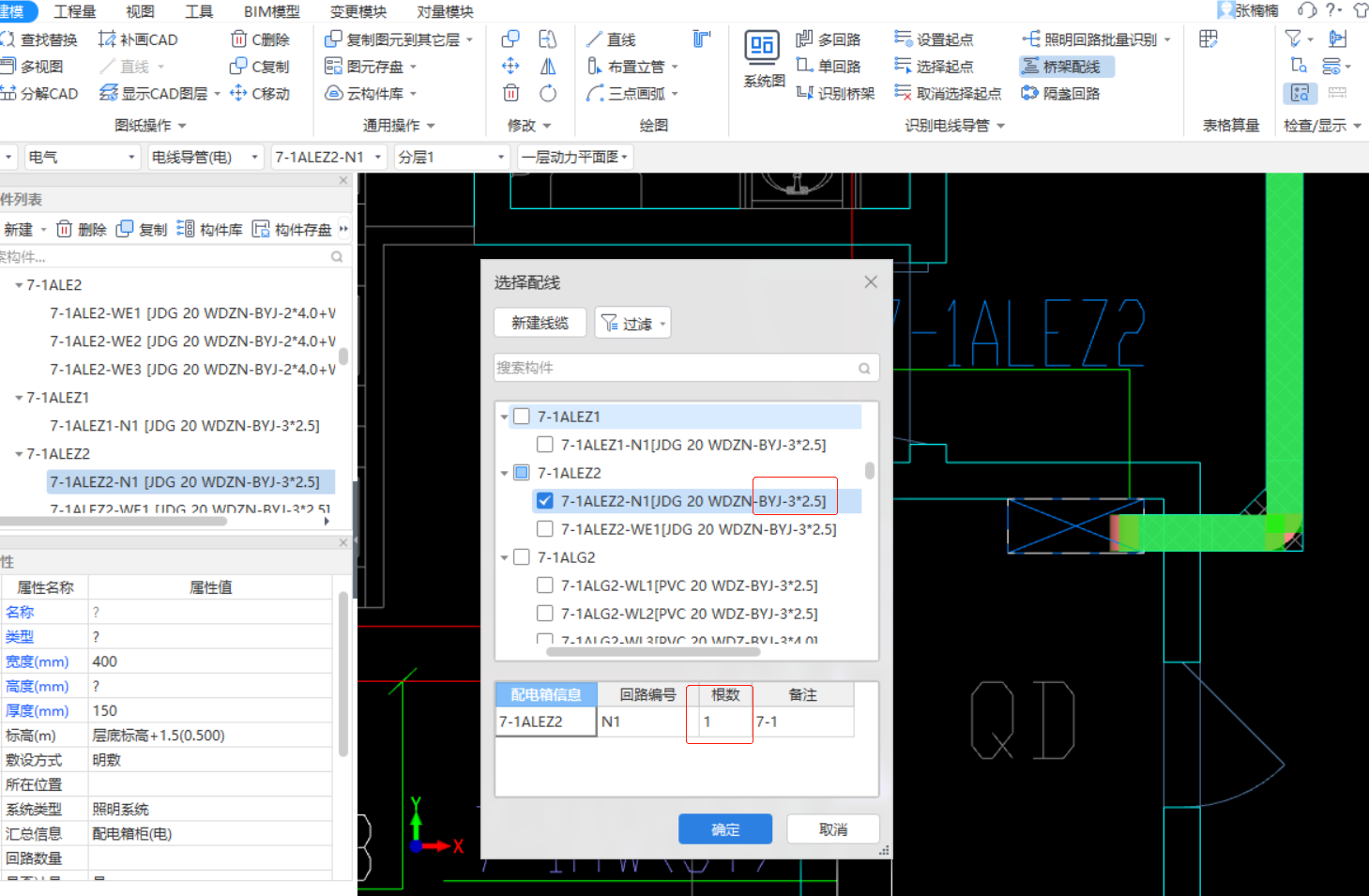Screen dimensions: 1369x896
Task: Click the 搜索构件 search field in dialog
Action: (x=687, y=368)
